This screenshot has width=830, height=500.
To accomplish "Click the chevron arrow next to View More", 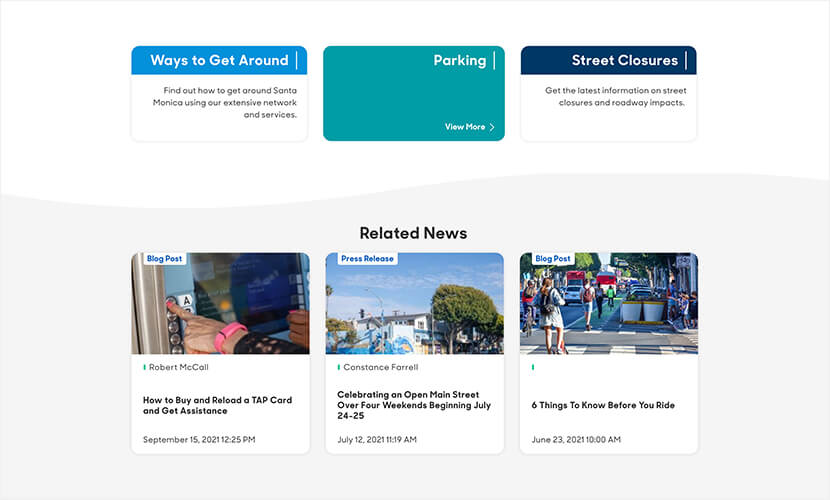I will (x=492, y=127).
